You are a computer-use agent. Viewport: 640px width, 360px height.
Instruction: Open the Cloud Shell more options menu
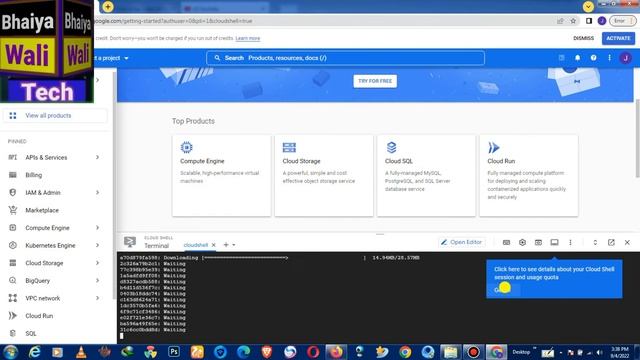coord(570,242)
